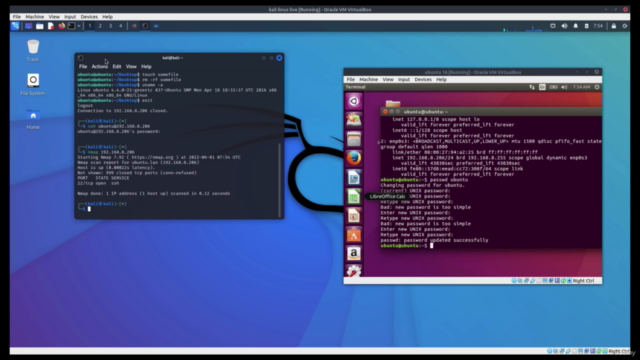Image resolution: width=640 pixels, height=360 pixels.
Task: Click the Ubuntu terminal title bar
Action: pyautogui.click(x=491, y=111)
